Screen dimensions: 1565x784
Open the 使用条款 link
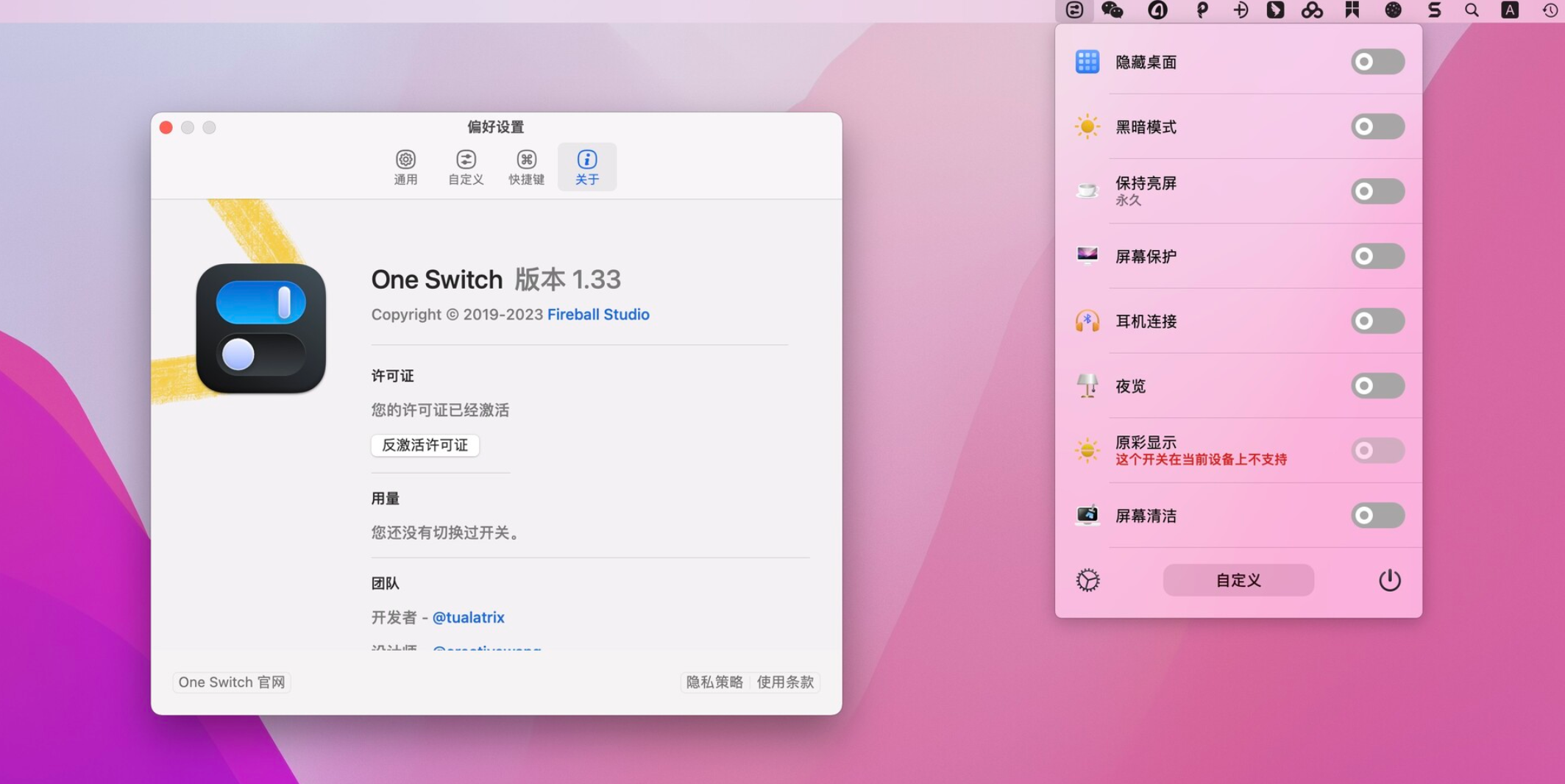pyautogui.click(x=785, y=682)
